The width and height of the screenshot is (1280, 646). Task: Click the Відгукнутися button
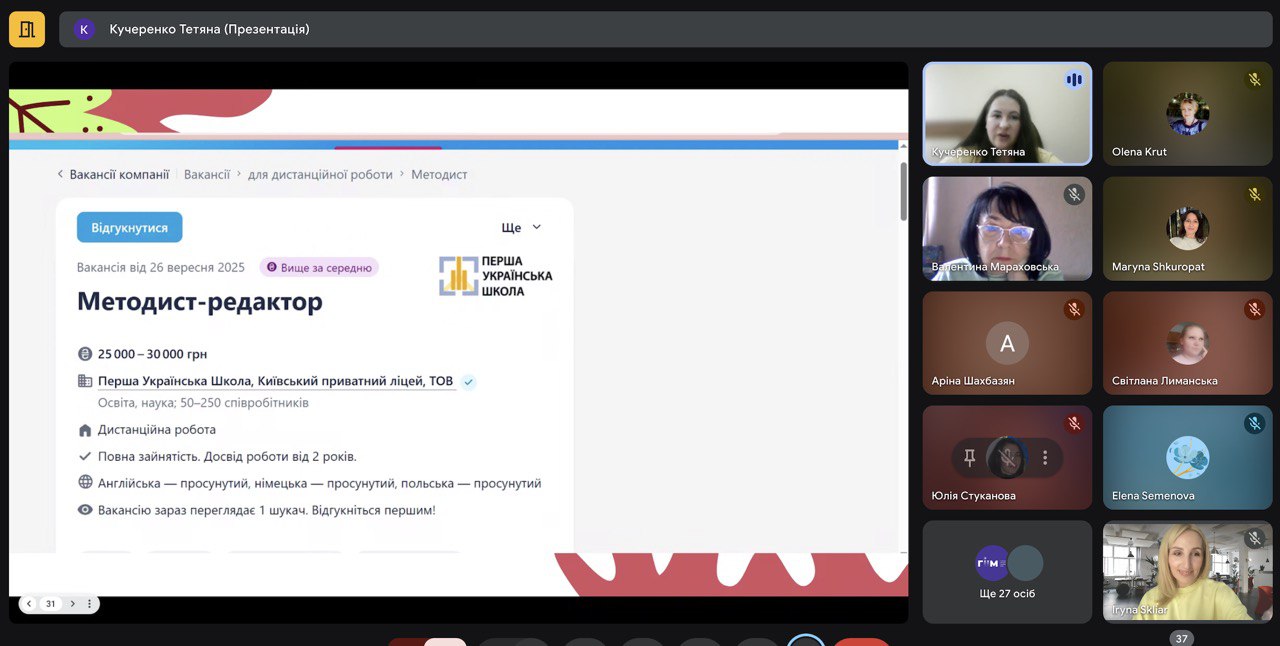pyautogui.click(x=129, y=227)
